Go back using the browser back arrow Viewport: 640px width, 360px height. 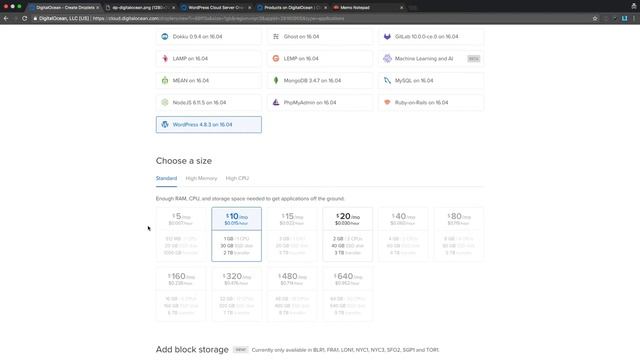click(6, 18)
